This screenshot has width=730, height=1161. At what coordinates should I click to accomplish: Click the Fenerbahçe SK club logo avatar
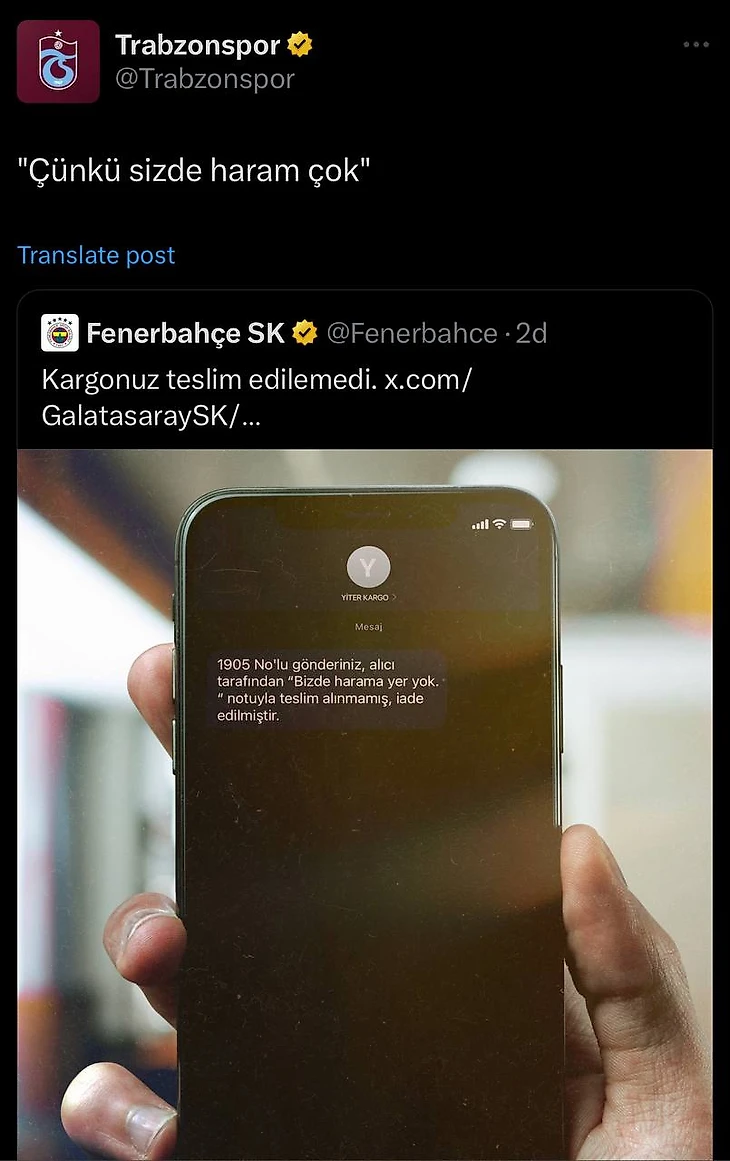[x=60, y=332]
